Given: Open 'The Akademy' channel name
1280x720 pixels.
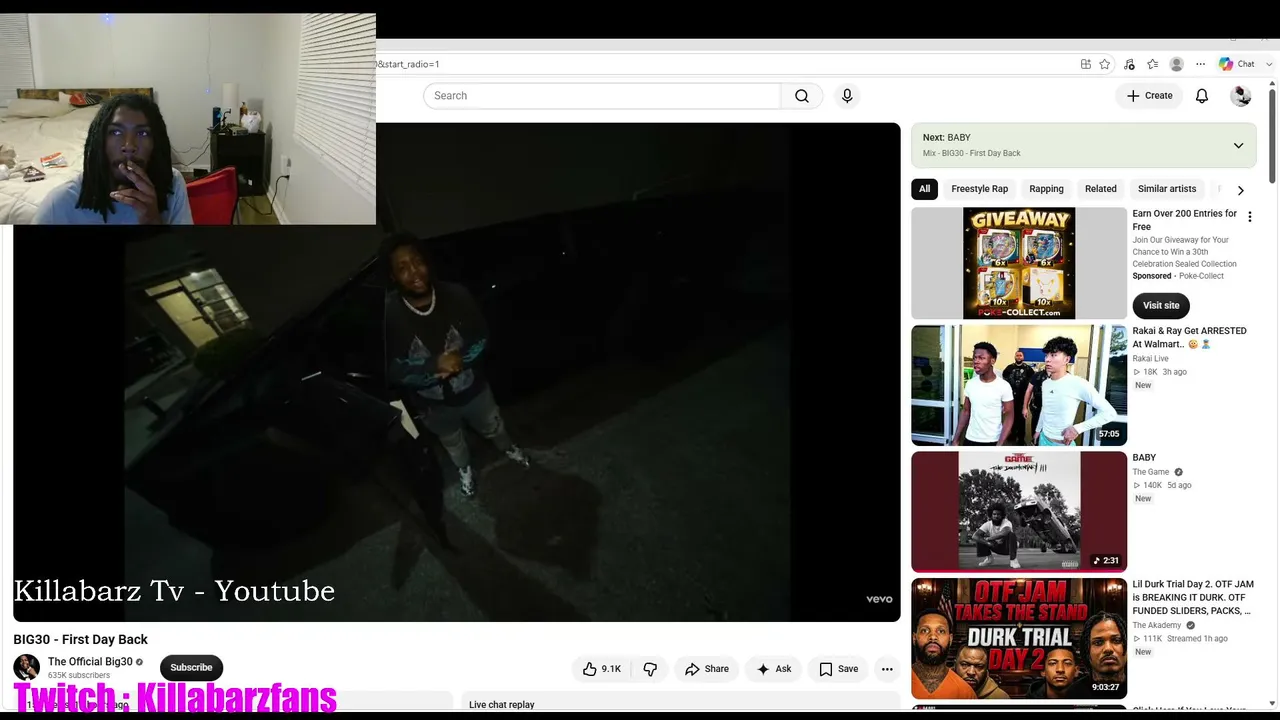Looking at the screenshot, I should tap(1157, 625).
